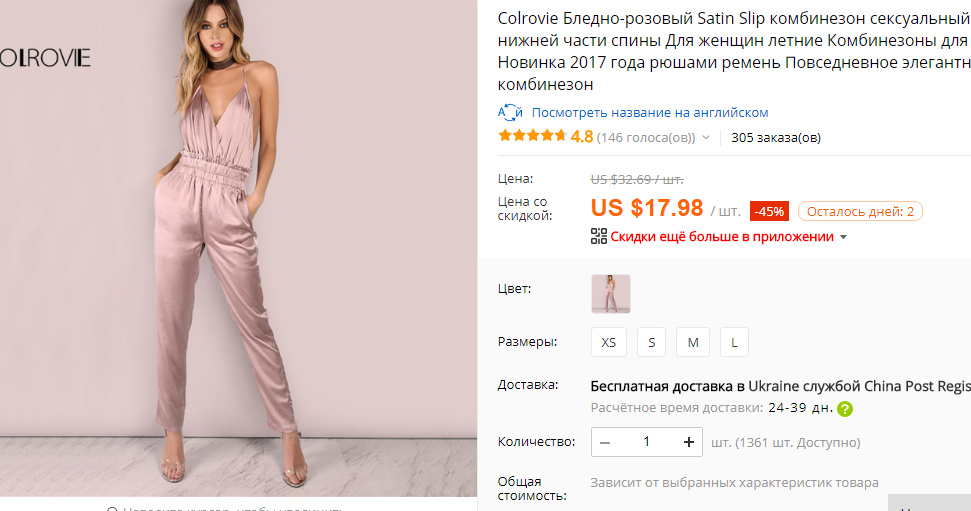Open "Посмотреть название на английском" link
Viewport: 971px width, 511px height.
click(650, 113)
